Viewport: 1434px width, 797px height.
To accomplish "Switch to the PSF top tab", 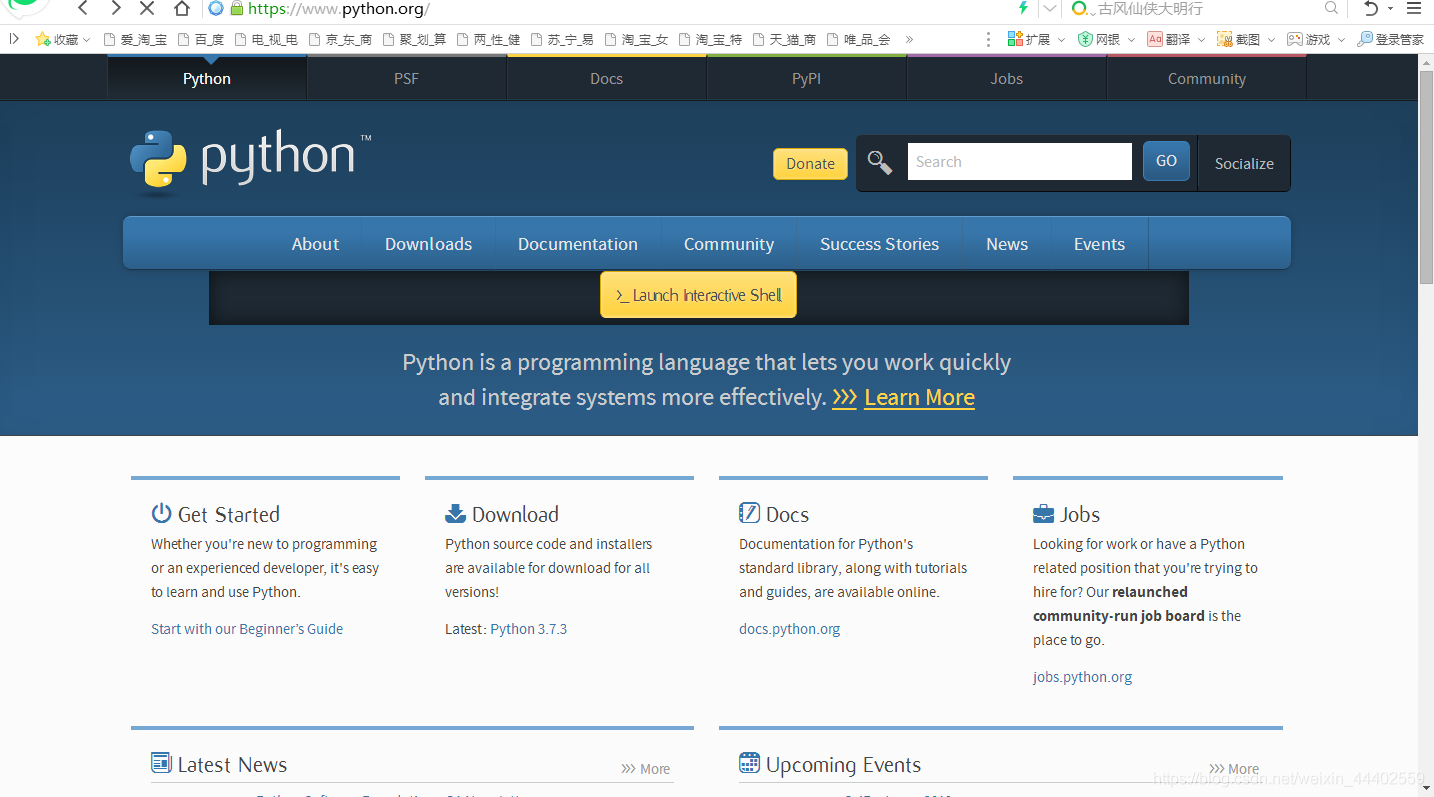I will tap(406, 78).
